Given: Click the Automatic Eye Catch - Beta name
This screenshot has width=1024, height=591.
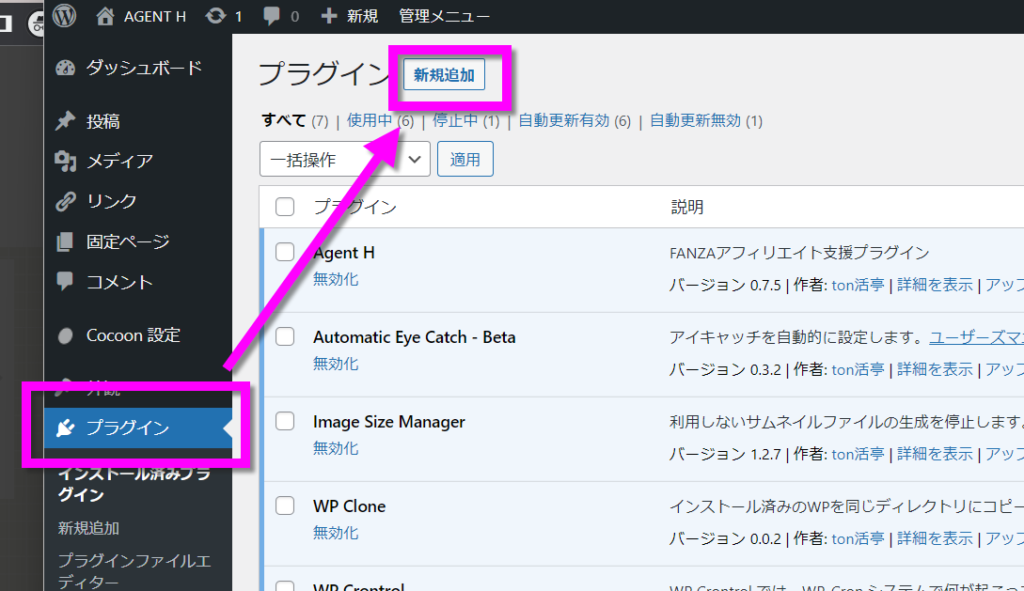Looking at the screenshot, I should point(414,338).
